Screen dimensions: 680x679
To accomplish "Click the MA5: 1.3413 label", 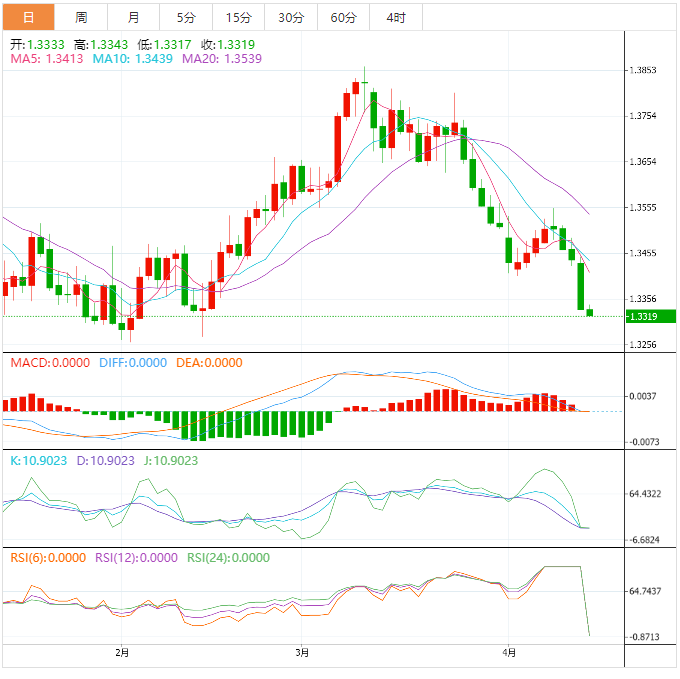I will 47,59.
